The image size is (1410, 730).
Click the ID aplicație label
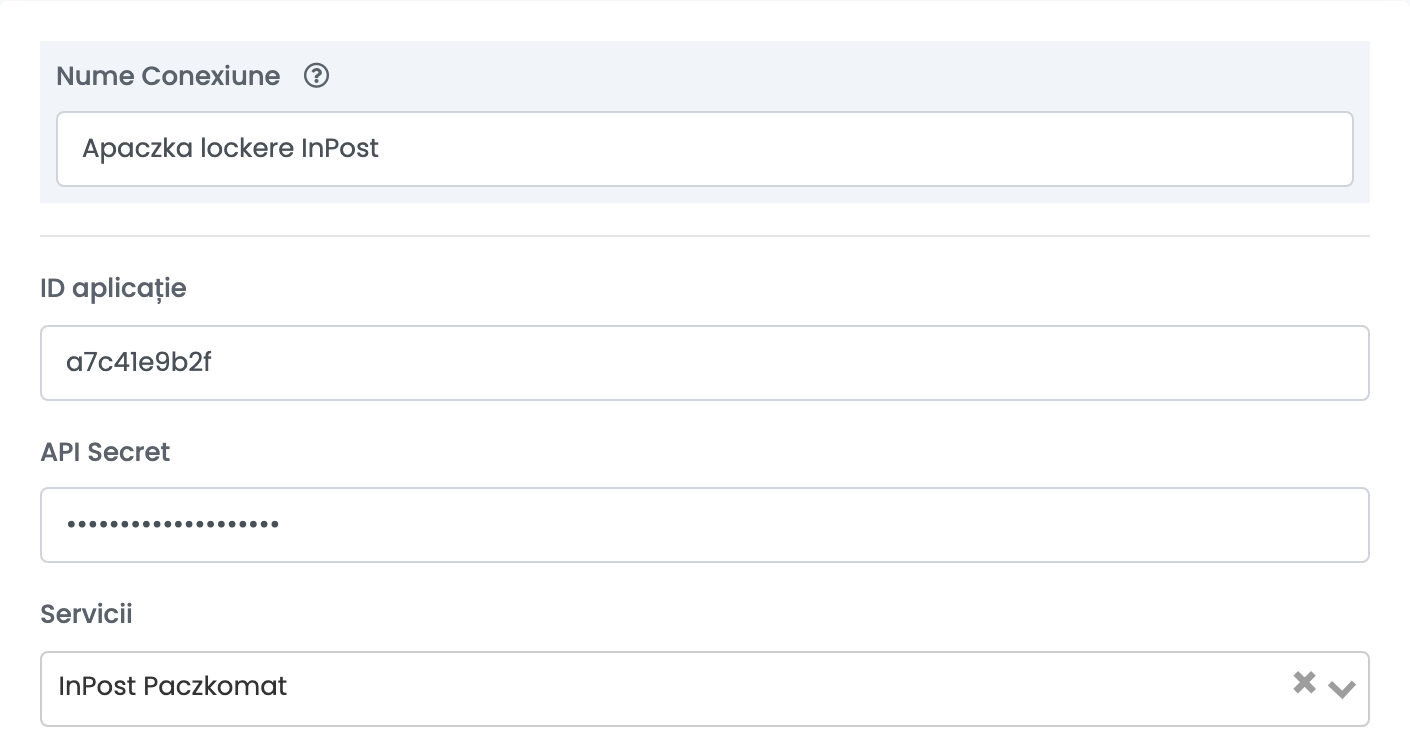114,289
